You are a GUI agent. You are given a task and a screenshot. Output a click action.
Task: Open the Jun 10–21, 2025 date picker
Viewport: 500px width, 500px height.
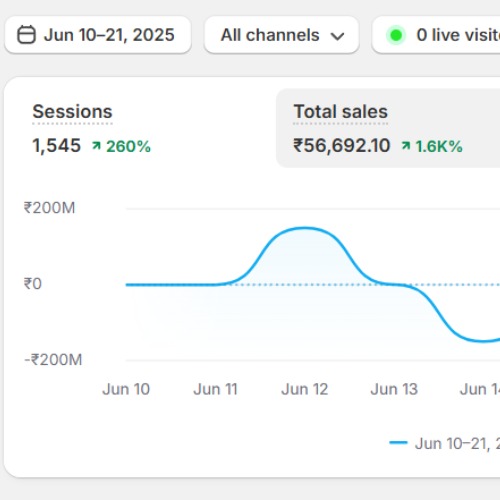[98, 35]
